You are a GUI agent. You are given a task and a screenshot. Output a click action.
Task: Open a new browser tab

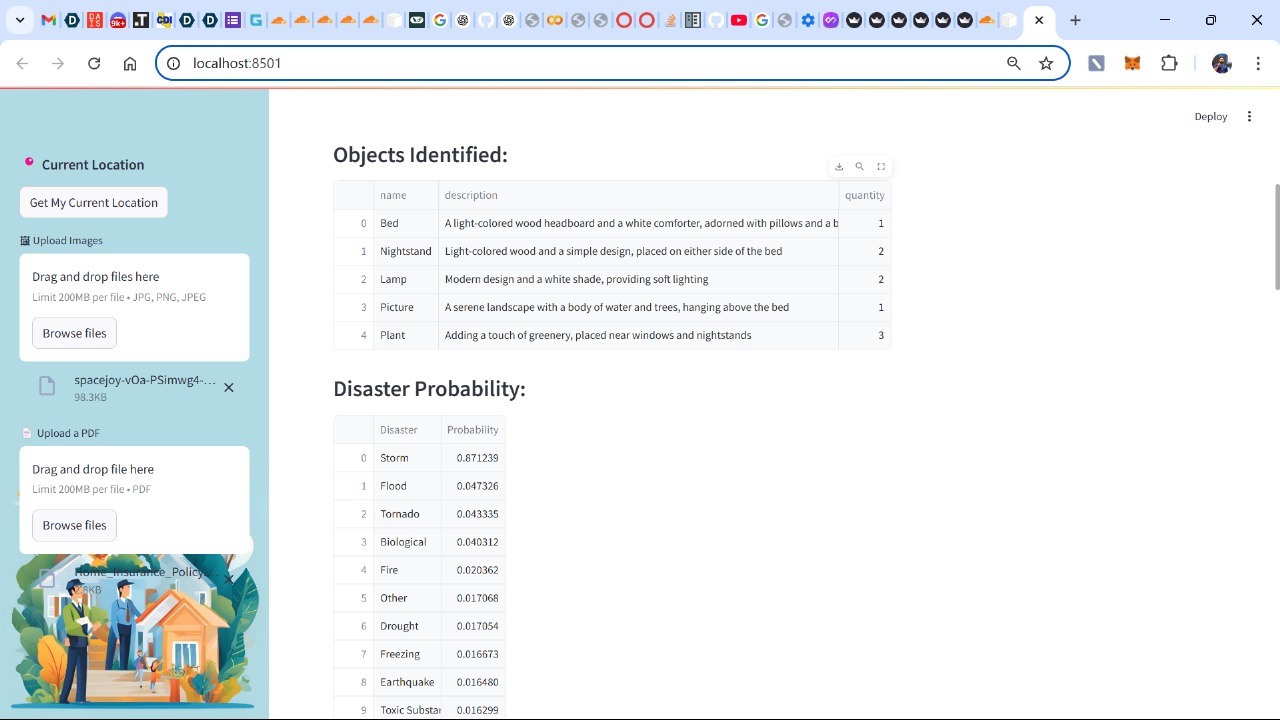click(x=1075, y=20)
